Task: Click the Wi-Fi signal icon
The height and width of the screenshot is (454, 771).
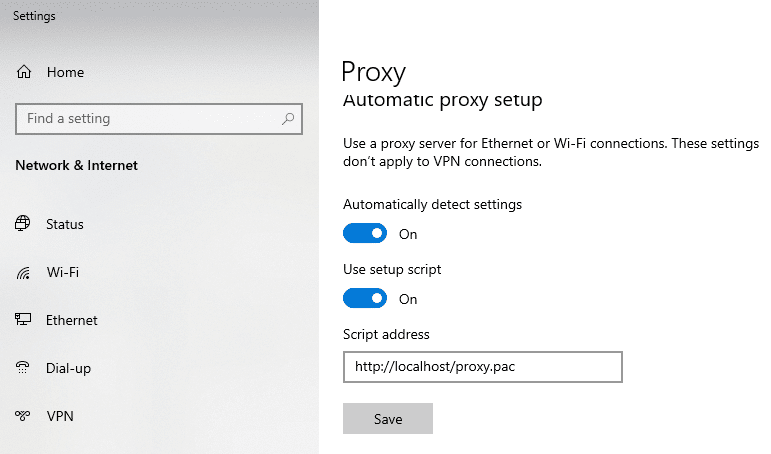Action: pos(23,272)
